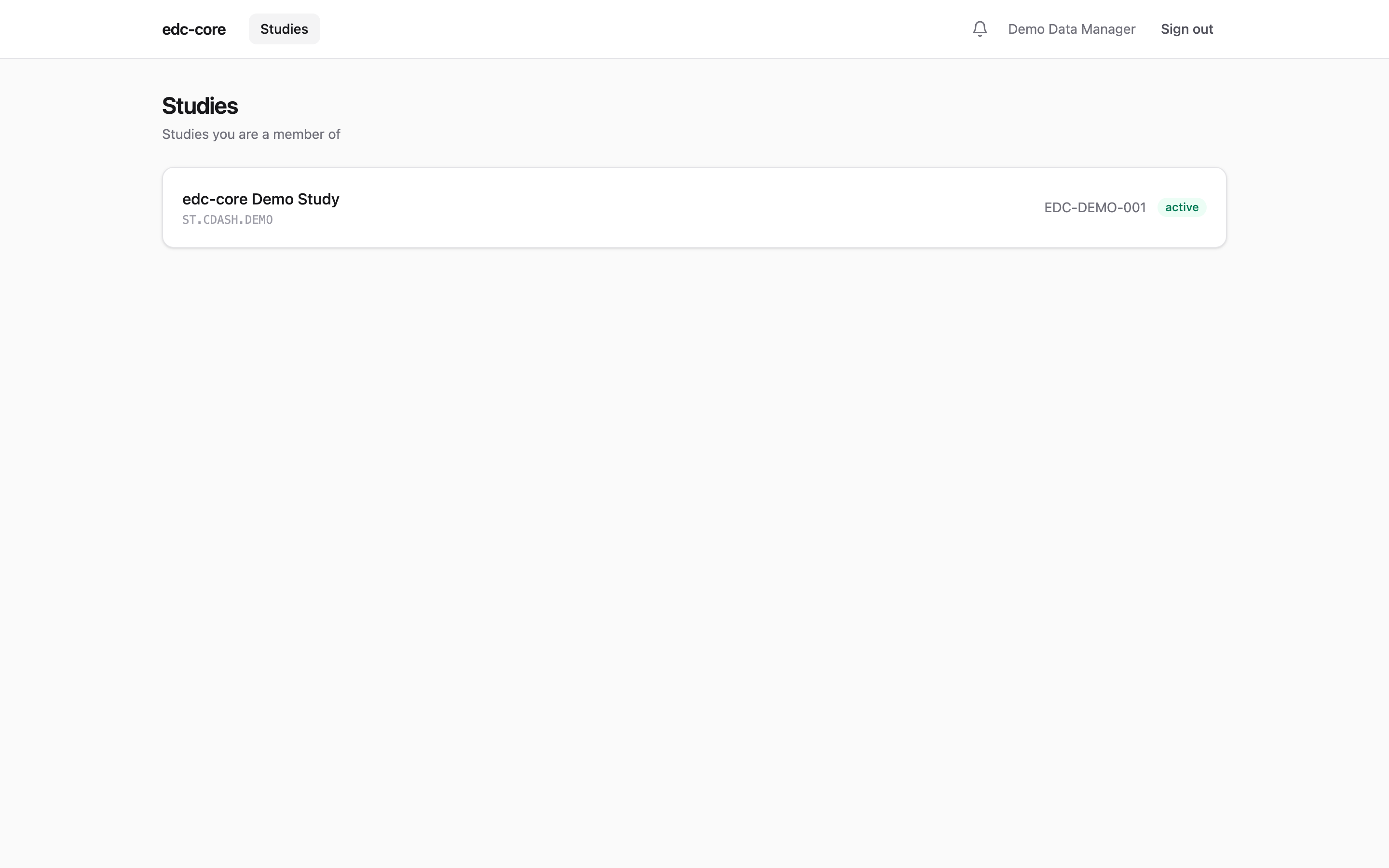Click the Studies page heading
Image resolution: width=1389 pixels, height=868 pixels.
[200, 106]
